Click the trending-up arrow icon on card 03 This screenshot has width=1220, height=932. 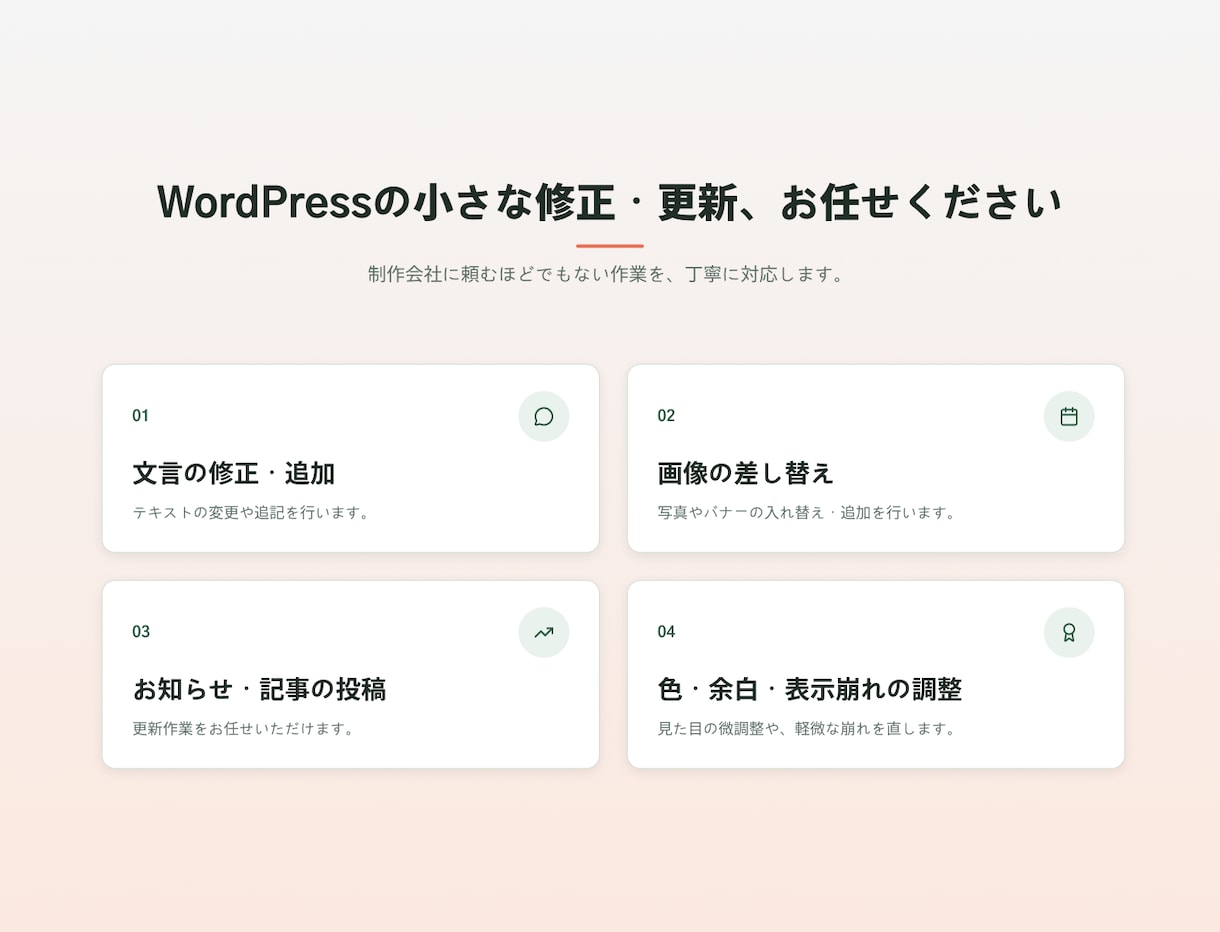point(544,632)
